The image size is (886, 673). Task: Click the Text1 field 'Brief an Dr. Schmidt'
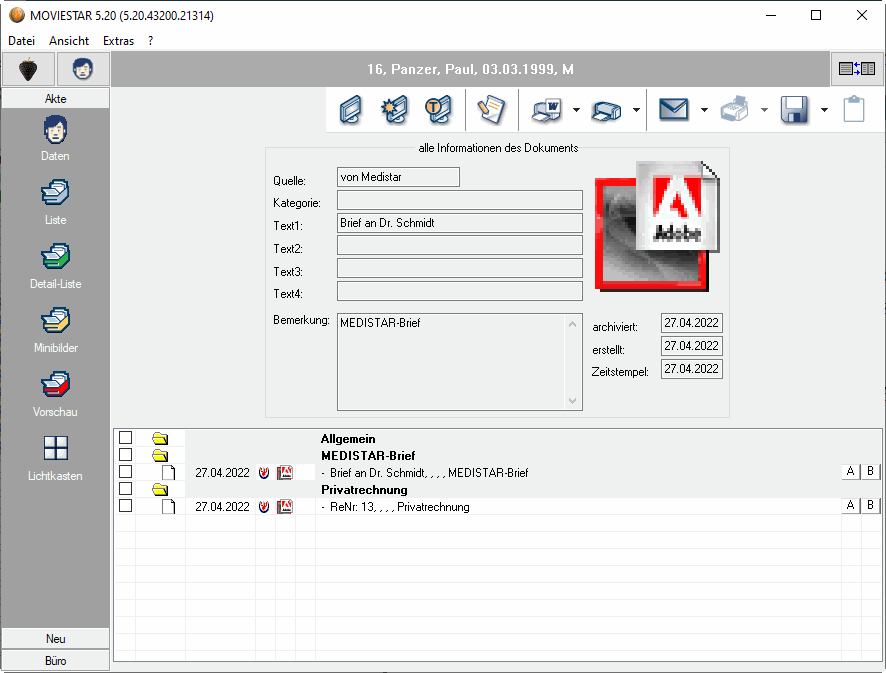point(460,223)
